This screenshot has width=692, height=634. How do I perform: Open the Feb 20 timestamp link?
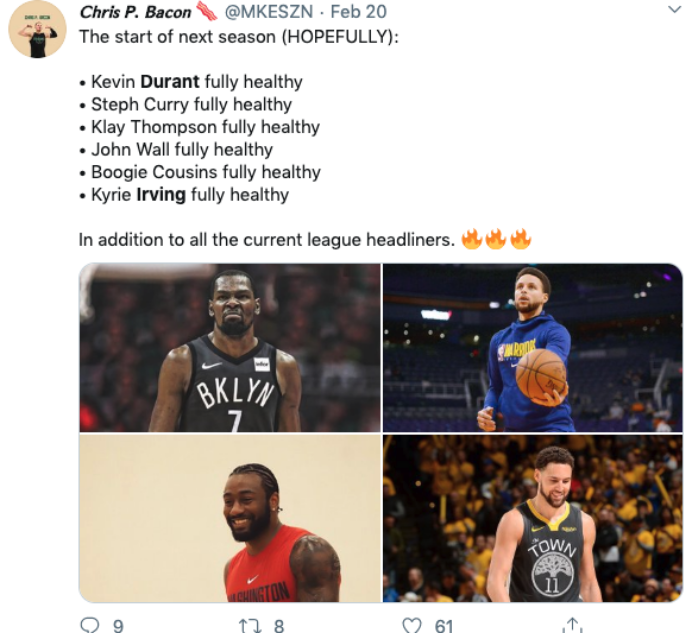pyautogui.click(x=358, y=12)
